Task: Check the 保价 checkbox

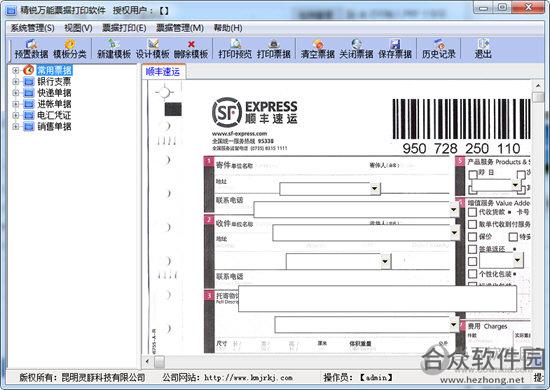Action: click(472, 237)
